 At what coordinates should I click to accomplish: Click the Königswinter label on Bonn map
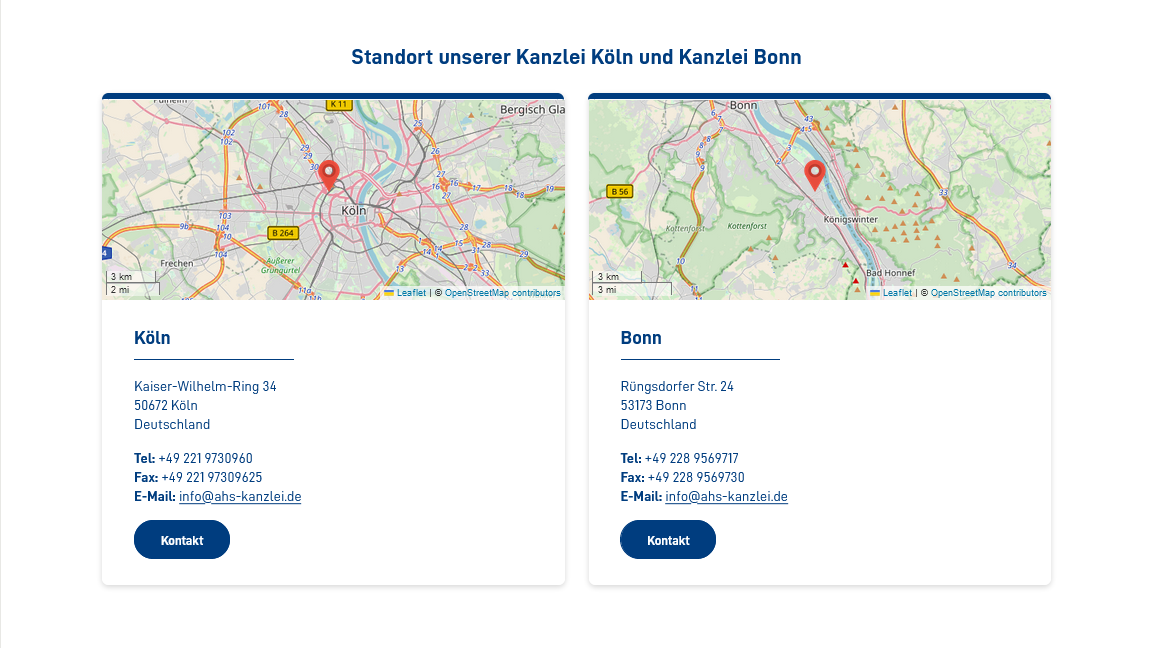coord(849,219)
